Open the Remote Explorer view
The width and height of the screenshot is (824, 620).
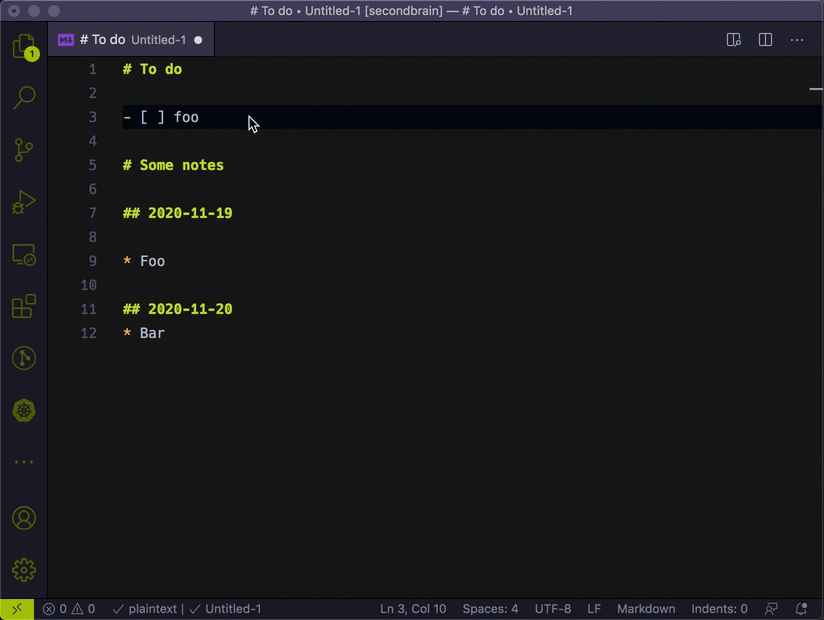[23, 255]
